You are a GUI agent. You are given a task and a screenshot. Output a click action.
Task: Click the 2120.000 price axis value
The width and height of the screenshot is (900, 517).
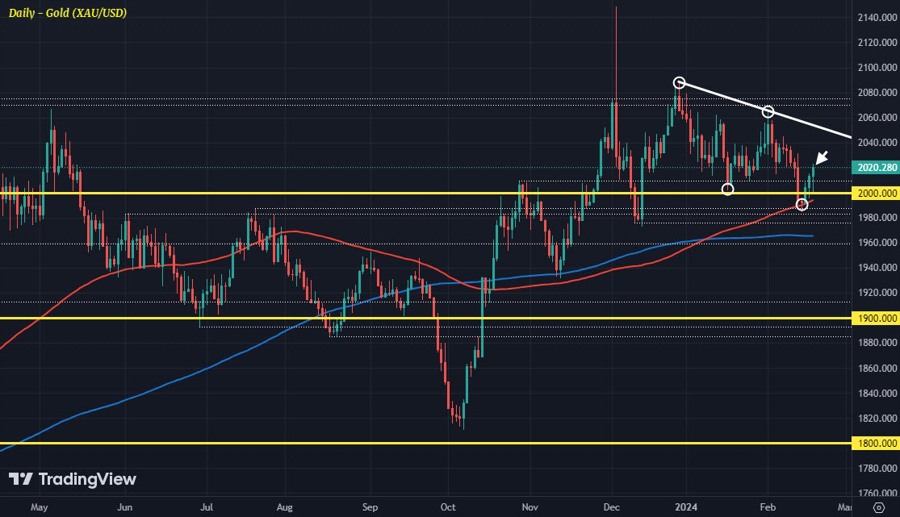coord(877,42)
